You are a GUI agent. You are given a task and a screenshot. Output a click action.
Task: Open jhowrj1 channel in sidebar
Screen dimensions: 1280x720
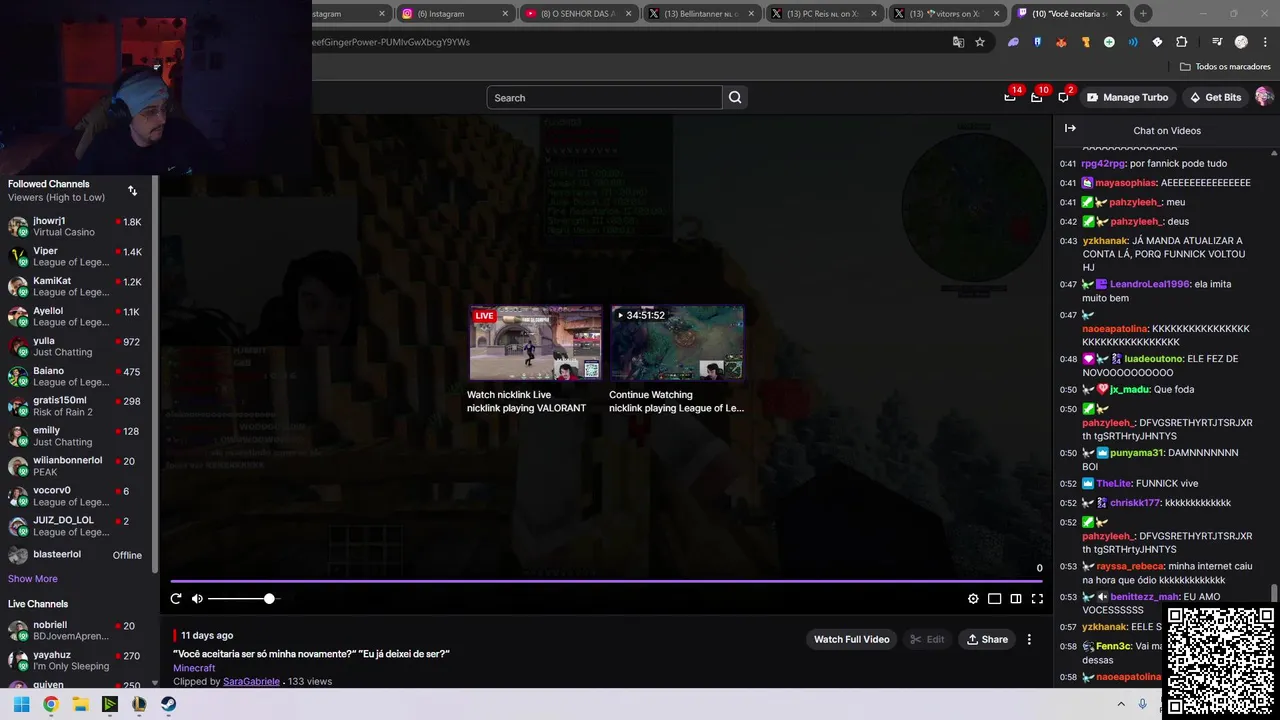76,226
